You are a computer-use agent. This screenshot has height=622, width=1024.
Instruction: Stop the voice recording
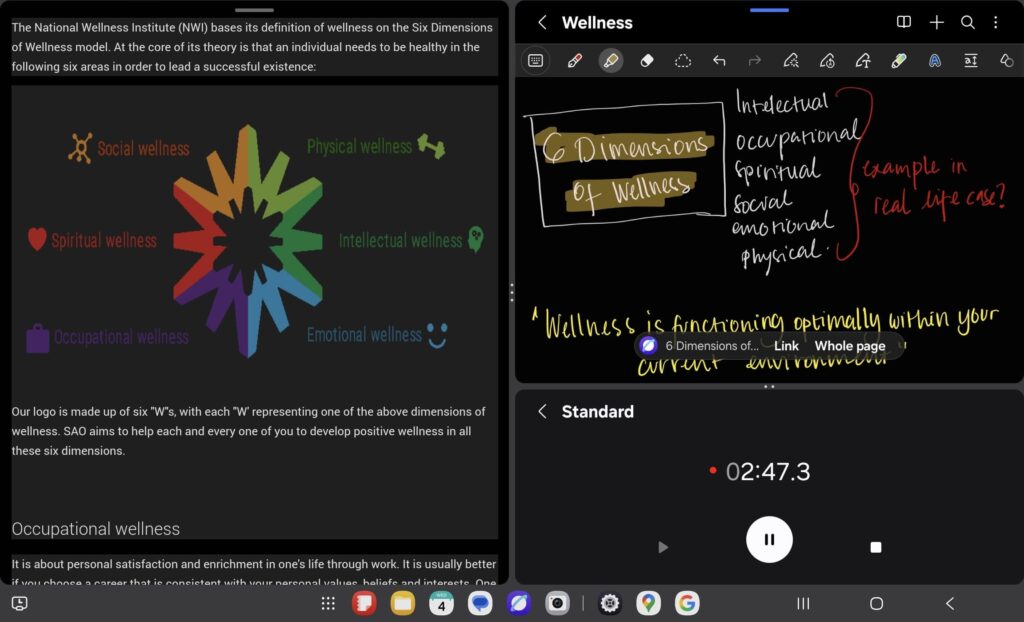(876, 547)
